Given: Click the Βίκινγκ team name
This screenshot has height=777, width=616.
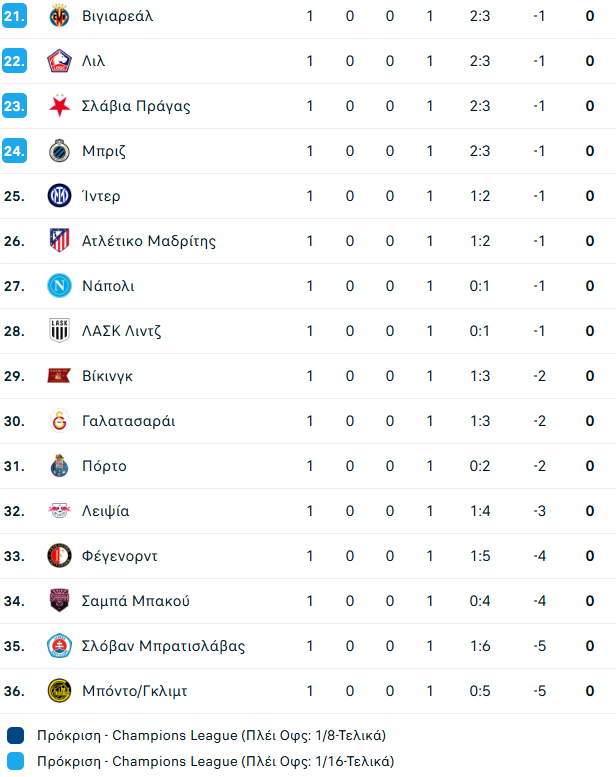Looking at the screenshot, I should (108, 376).
